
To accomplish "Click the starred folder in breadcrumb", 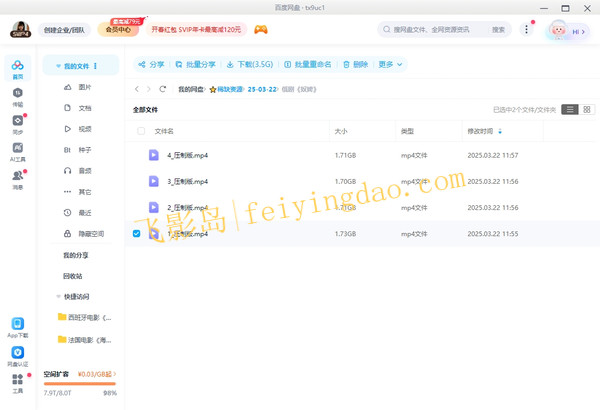I will (226, 89).
